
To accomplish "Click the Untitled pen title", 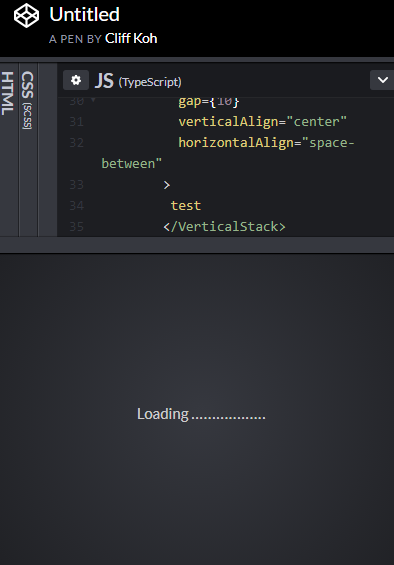I will point(84,14).
